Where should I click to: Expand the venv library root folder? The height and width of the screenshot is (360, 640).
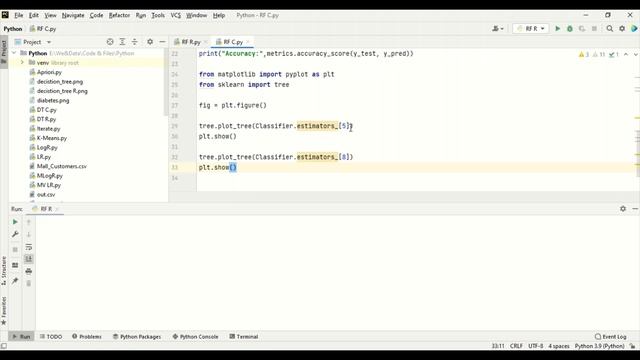[22, 62]
